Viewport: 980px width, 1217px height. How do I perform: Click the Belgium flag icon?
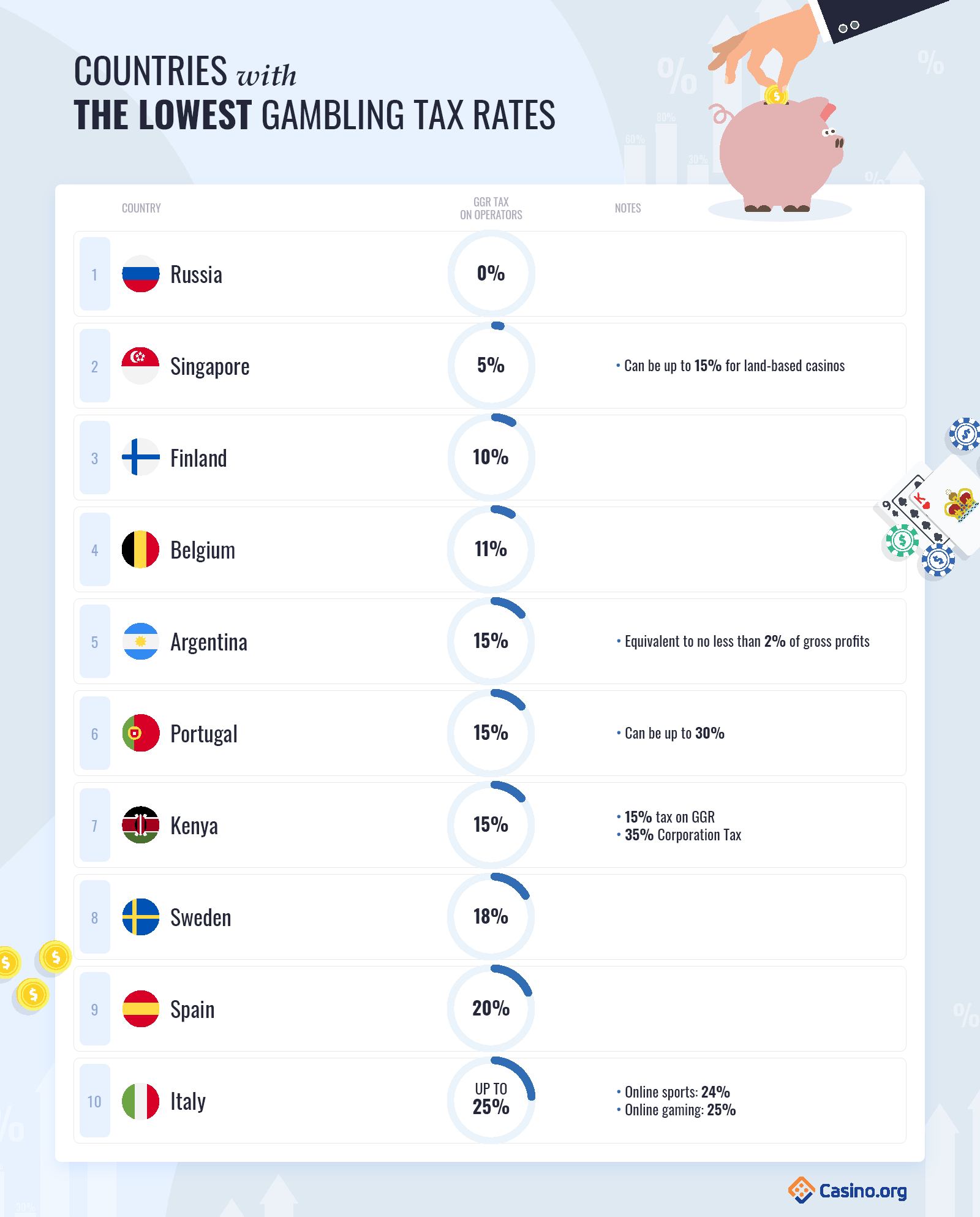(x=141, y=549)
